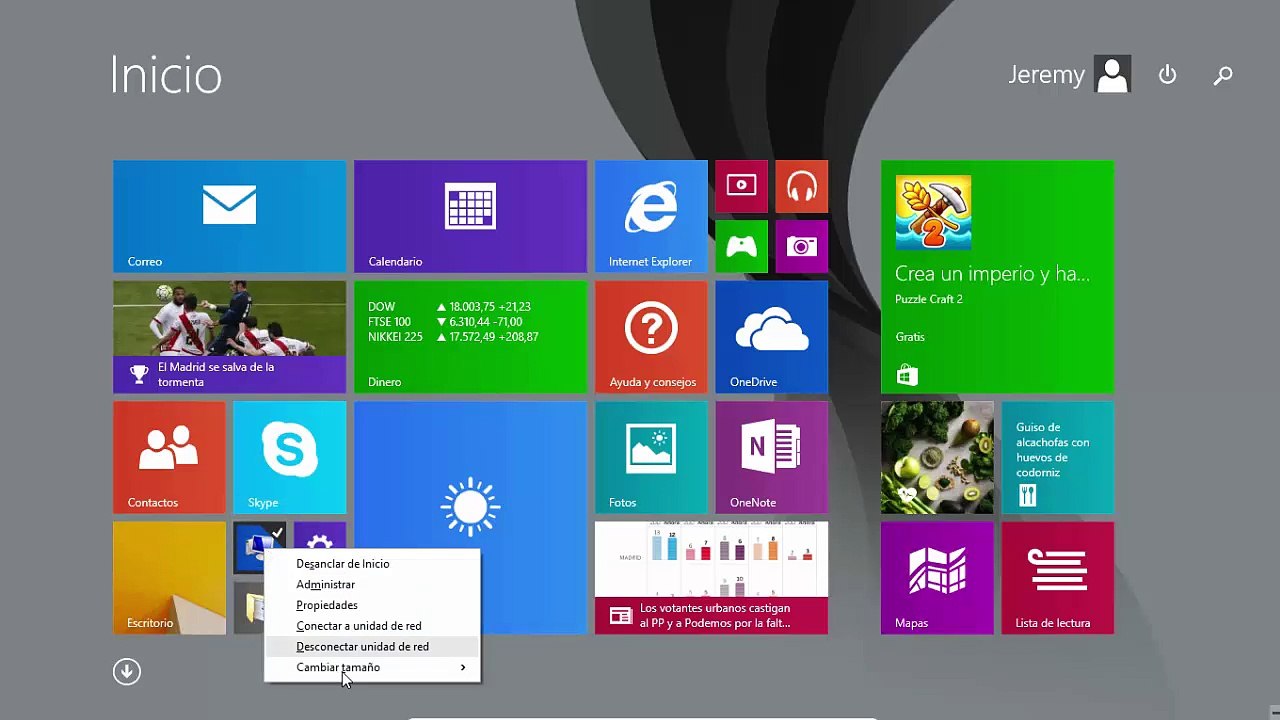Open the Dinero tile label

tap(385, 382)
